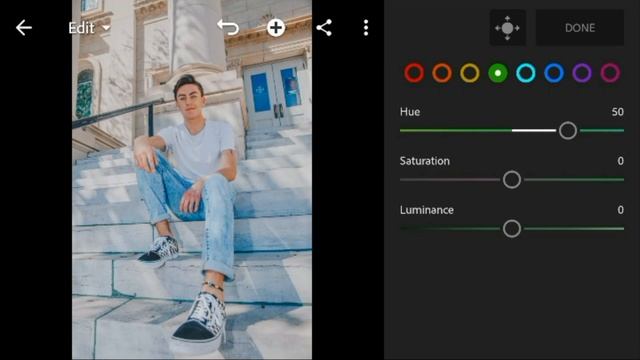Screen dimensions: 640x360
Task: Select the green color channel
Action: (x=498, y=73)
